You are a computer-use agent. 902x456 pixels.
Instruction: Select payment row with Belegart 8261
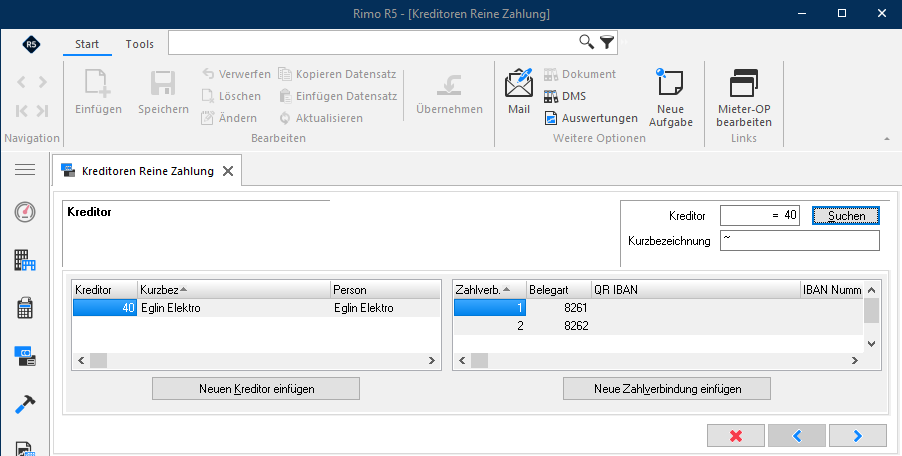658,308
